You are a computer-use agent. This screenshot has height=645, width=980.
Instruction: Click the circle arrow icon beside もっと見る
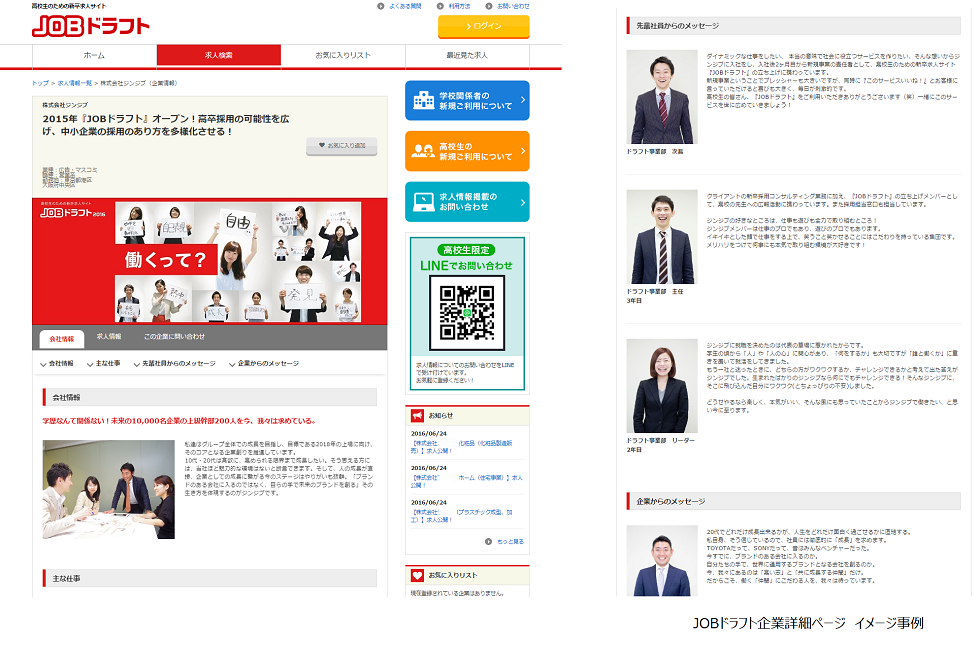489,541
